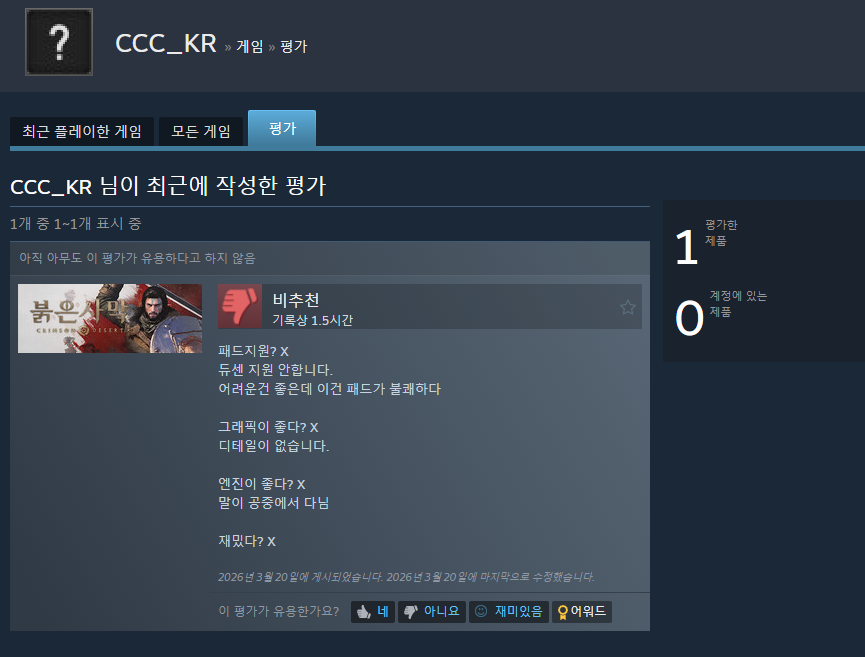The width and height of the screenshot is (865, 657).
Task: Give an 어워드 using the ribbon button
Action: (x=582, y=612)
